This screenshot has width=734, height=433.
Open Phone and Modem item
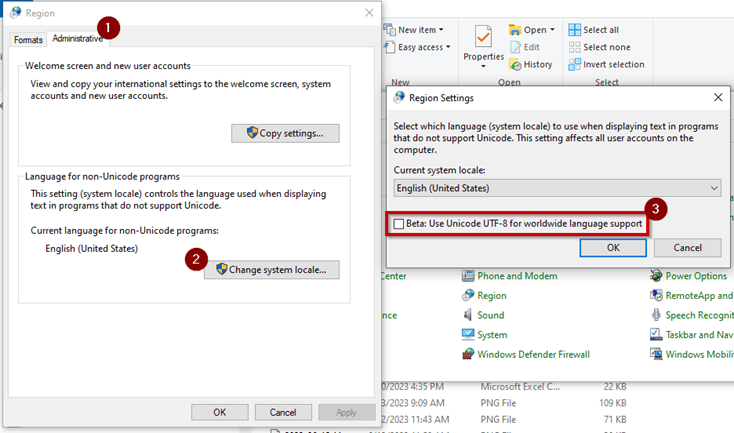(x=468, y=276)
